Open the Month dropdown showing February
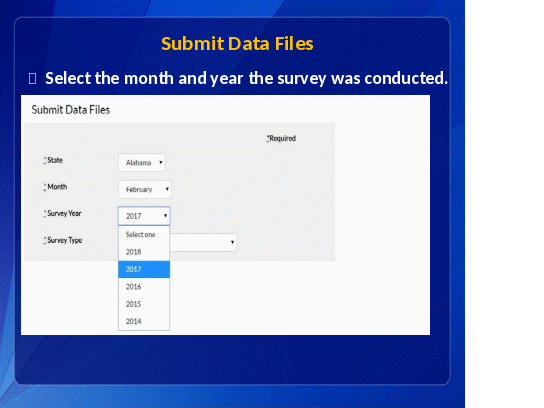 [145, 189]
